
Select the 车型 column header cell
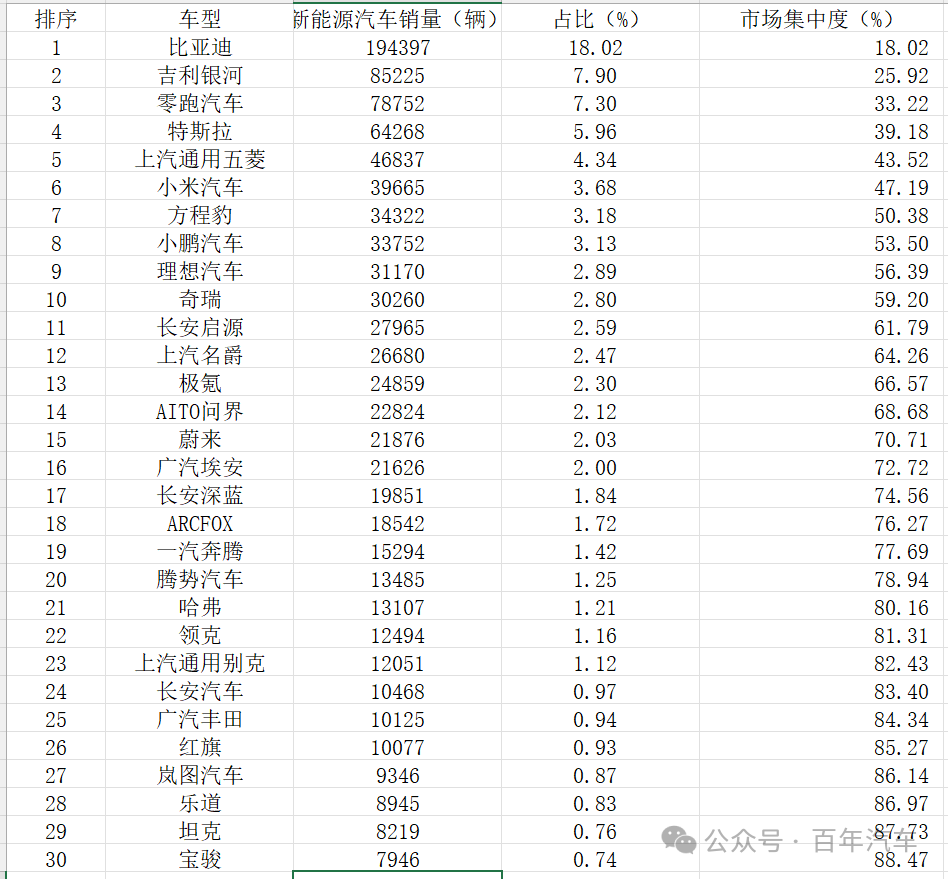pos(200,19)
